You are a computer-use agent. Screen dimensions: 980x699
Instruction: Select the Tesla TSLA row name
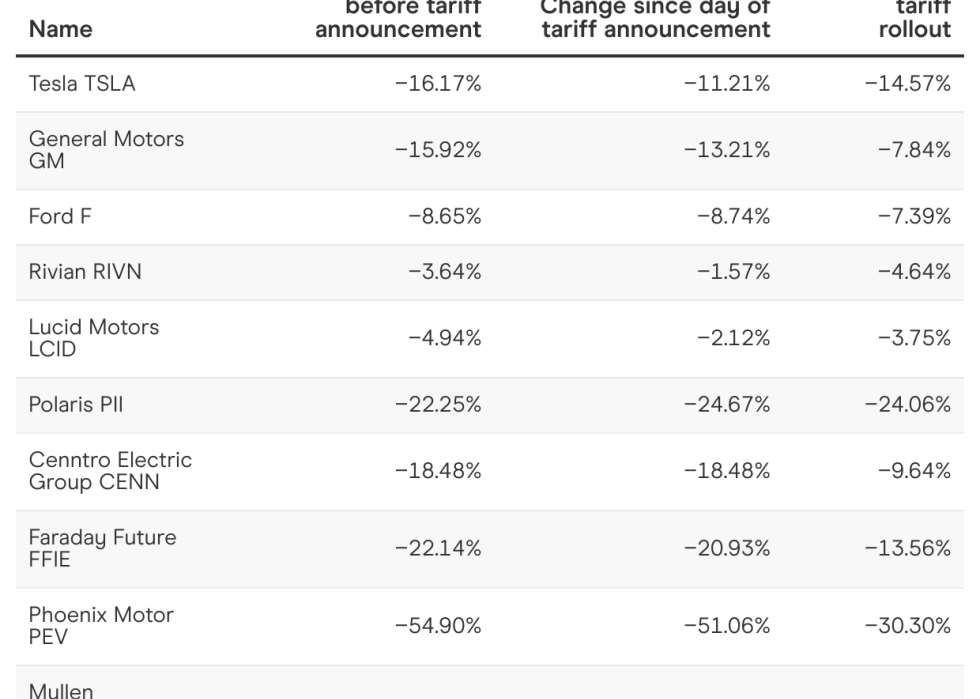point(83,84)
